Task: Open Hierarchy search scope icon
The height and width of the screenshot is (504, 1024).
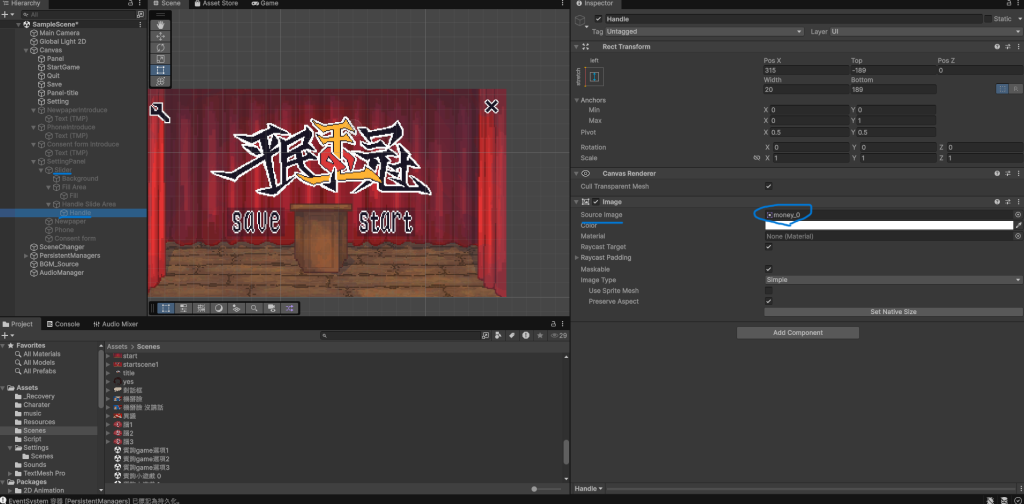Action: click(140, 14)
